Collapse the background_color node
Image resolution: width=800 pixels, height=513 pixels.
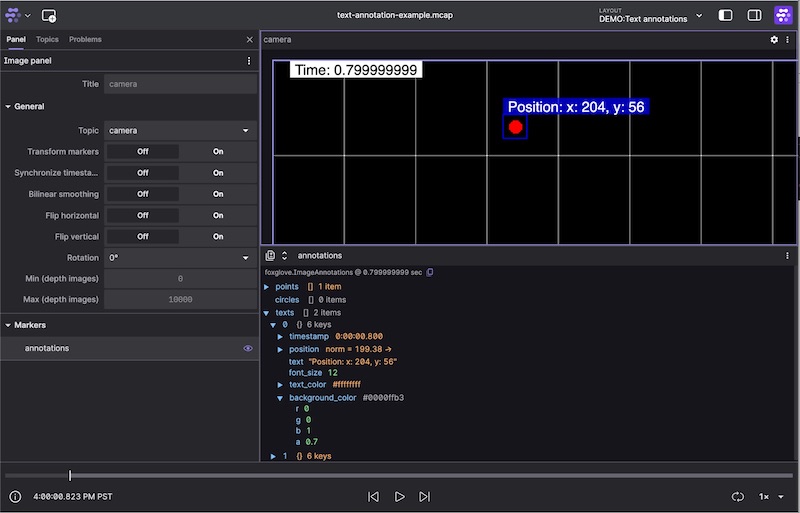click(280, 398)
